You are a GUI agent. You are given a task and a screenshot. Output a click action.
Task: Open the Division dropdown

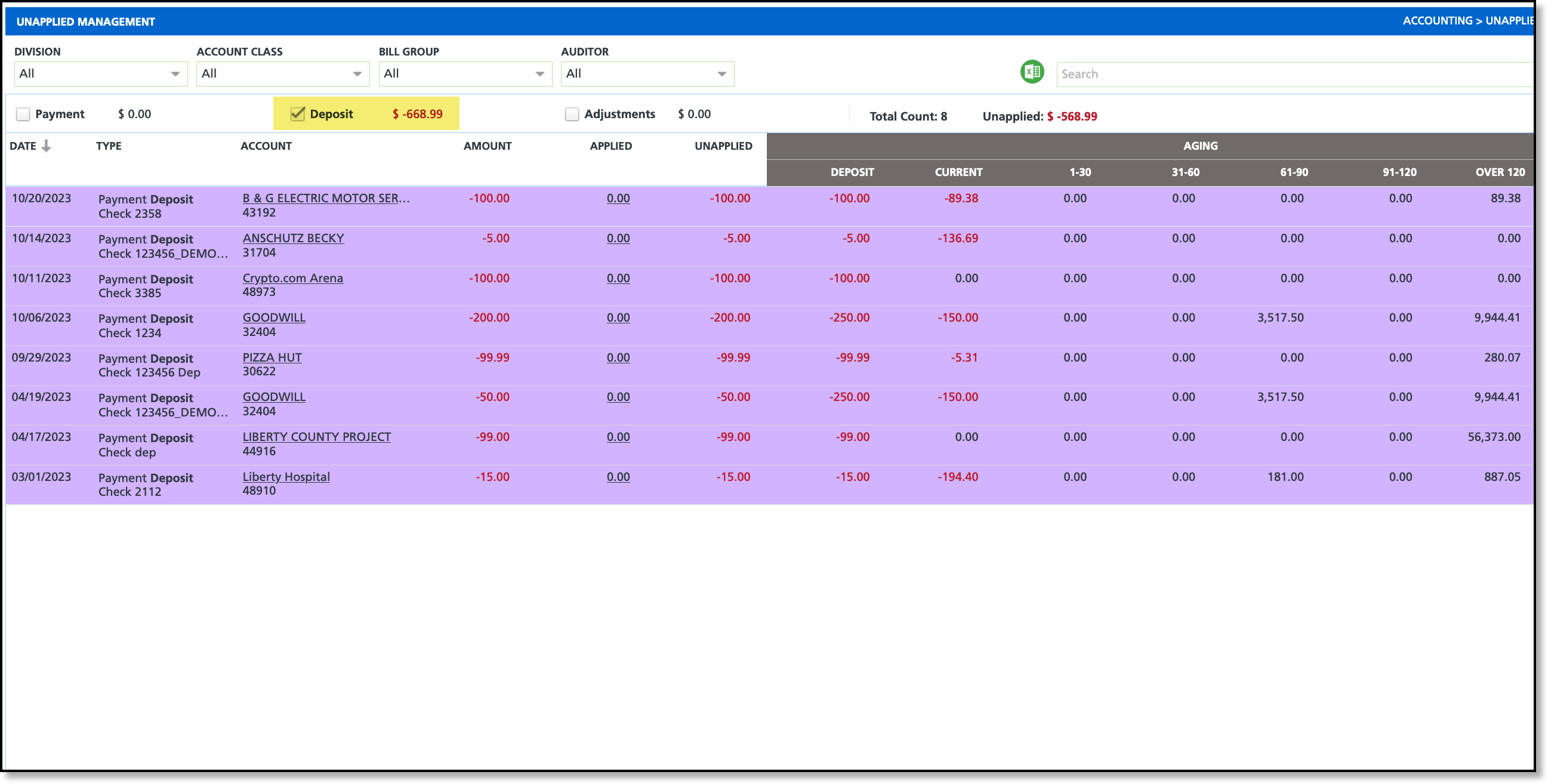coord(100,74)
